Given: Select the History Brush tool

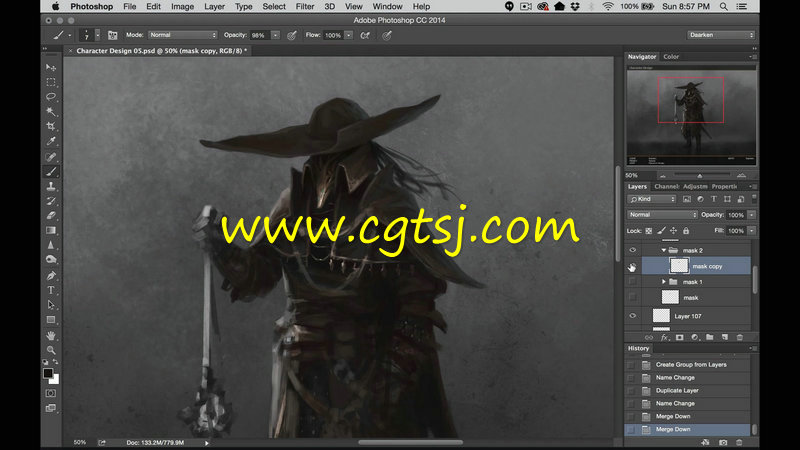Looking at the screenshot, I should click(x=51, y=201).
